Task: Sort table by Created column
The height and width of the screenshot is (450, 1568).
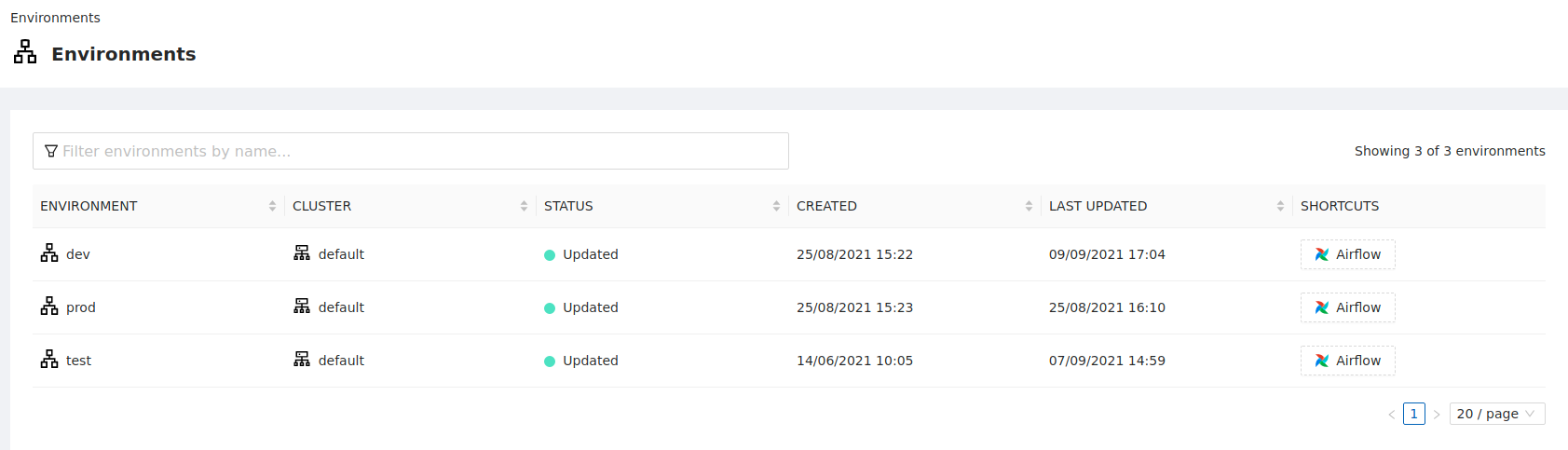Action: tap(1029, 206)
